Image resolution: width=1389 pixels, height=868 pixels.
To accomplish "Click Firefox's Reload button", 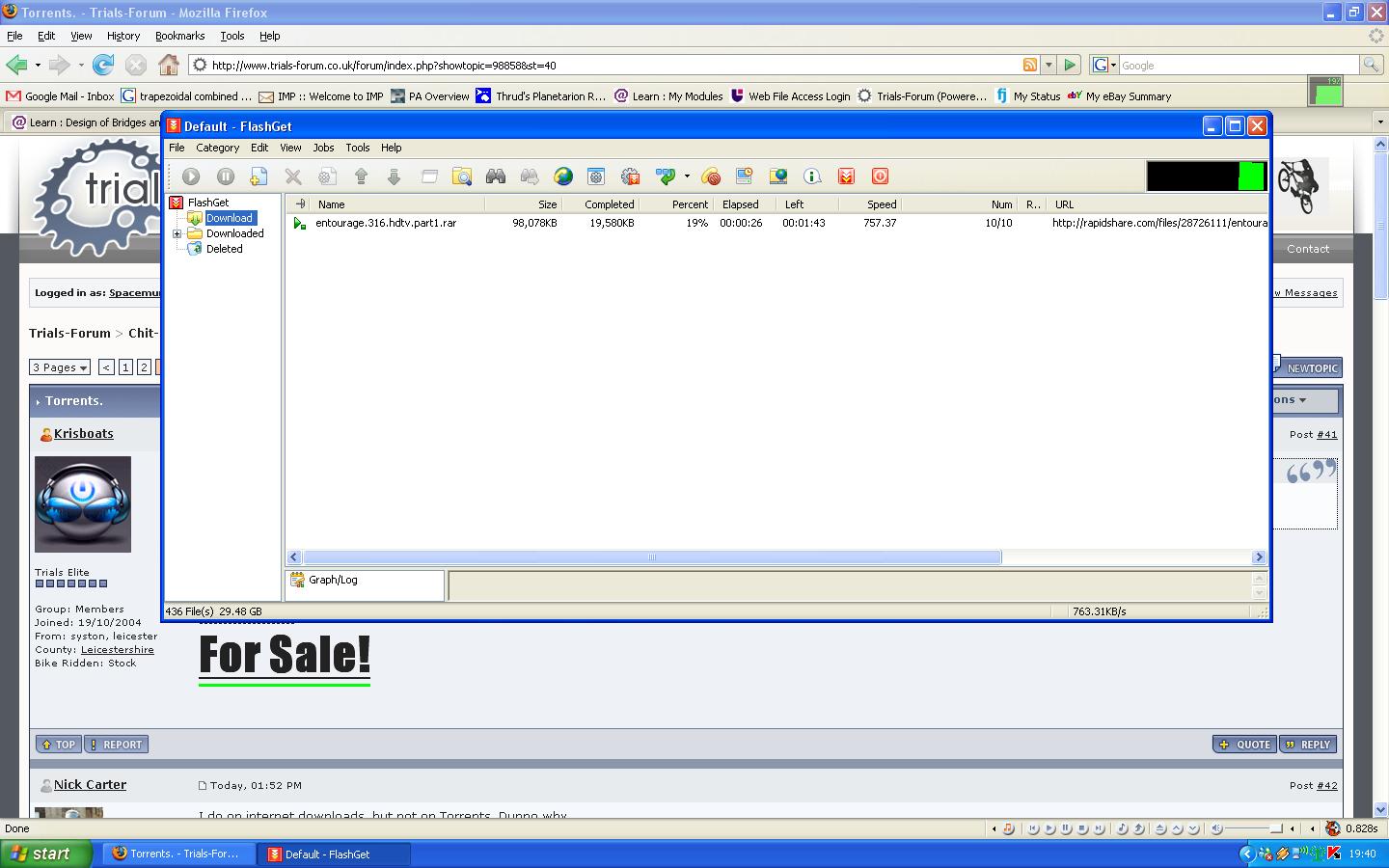I will tap(103, 65).
